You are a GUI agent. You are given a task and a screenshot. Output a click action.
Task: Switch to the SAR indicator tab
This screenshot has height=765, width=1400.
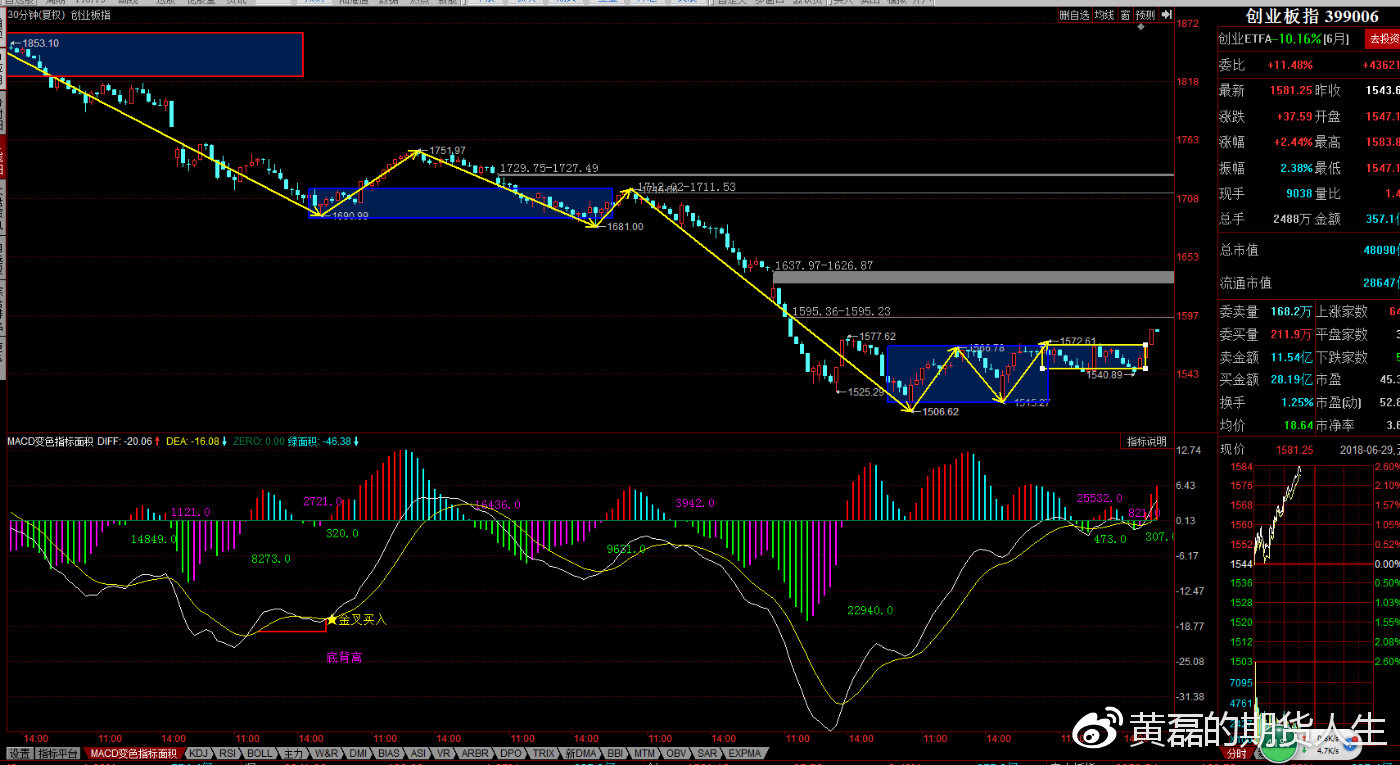click(707, 753)
